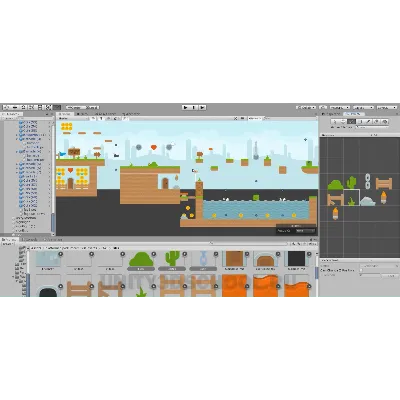Pick the bush tile in the Tile Palette
The image size is (400, 400).
[x=336, y=184]
